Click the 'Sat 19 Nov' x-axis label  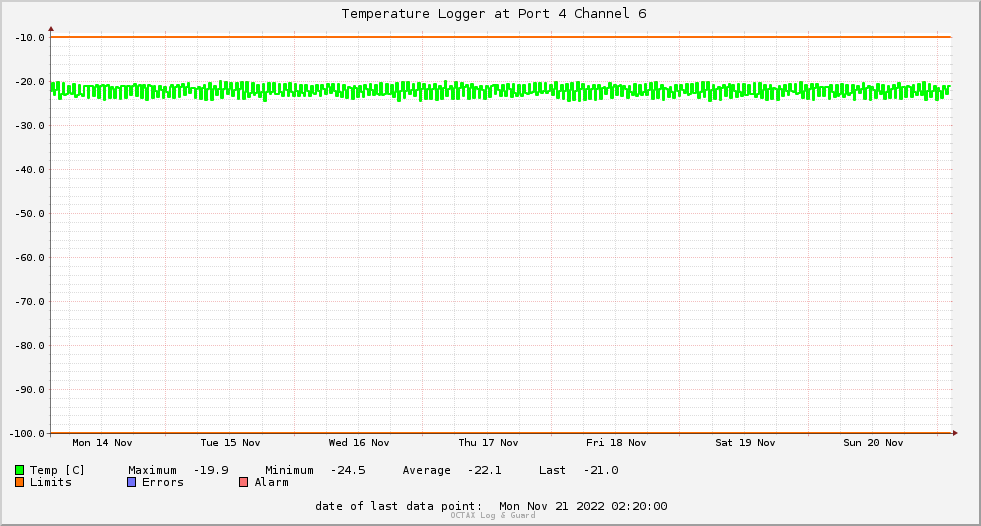745,443
